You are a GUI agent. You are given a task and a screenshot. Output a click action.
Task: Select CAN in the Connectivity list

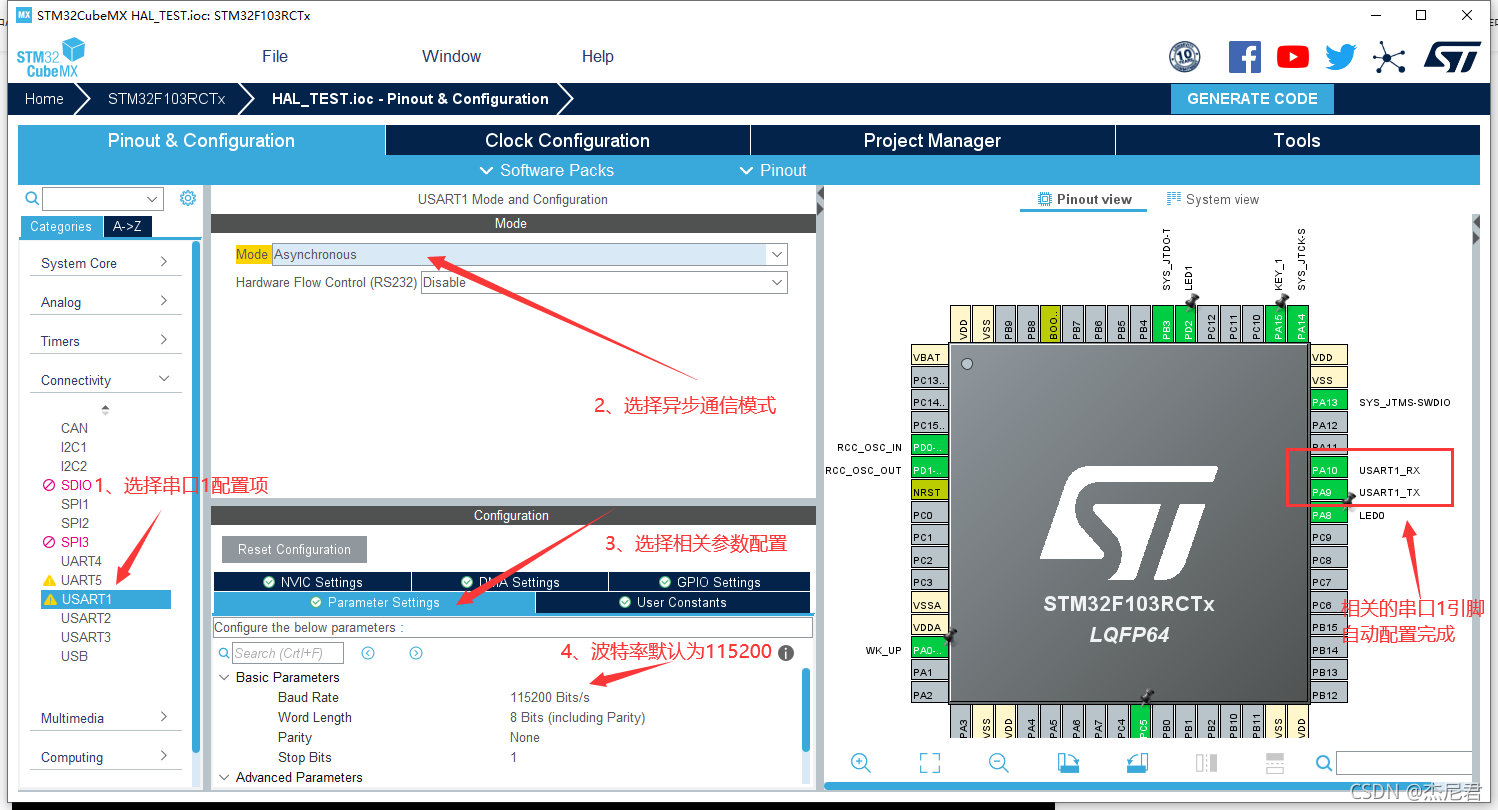[74, 428]
